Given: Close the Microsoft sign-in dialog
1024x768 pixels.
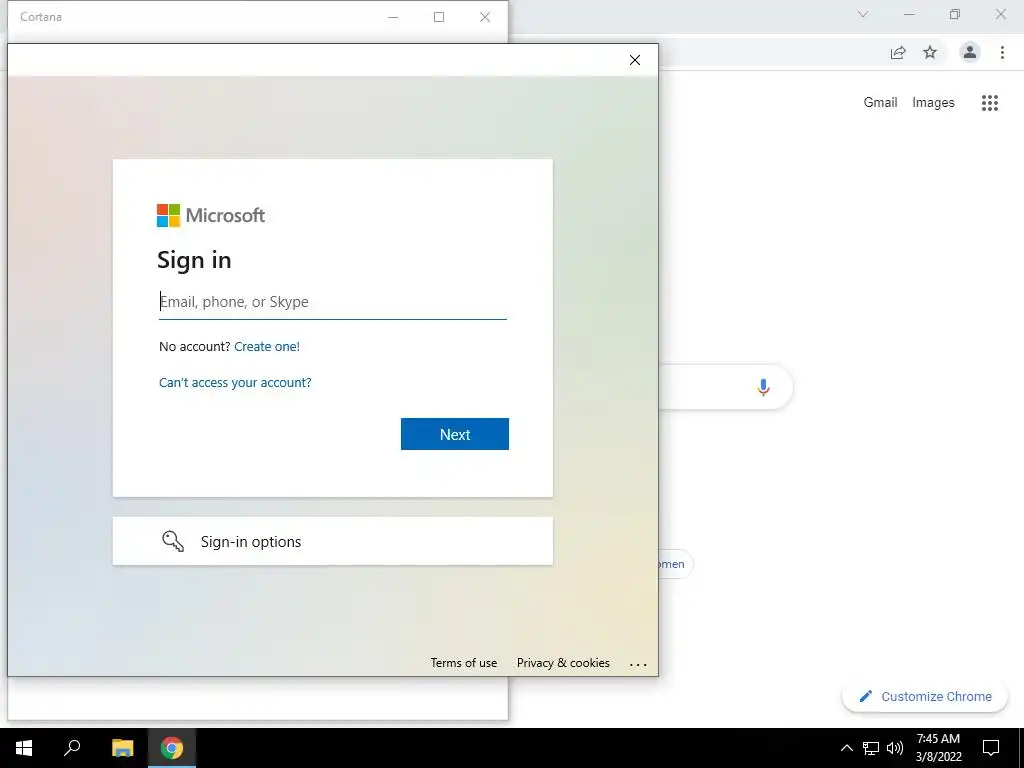Looking at the screenshot, I should tap(635, 60).
